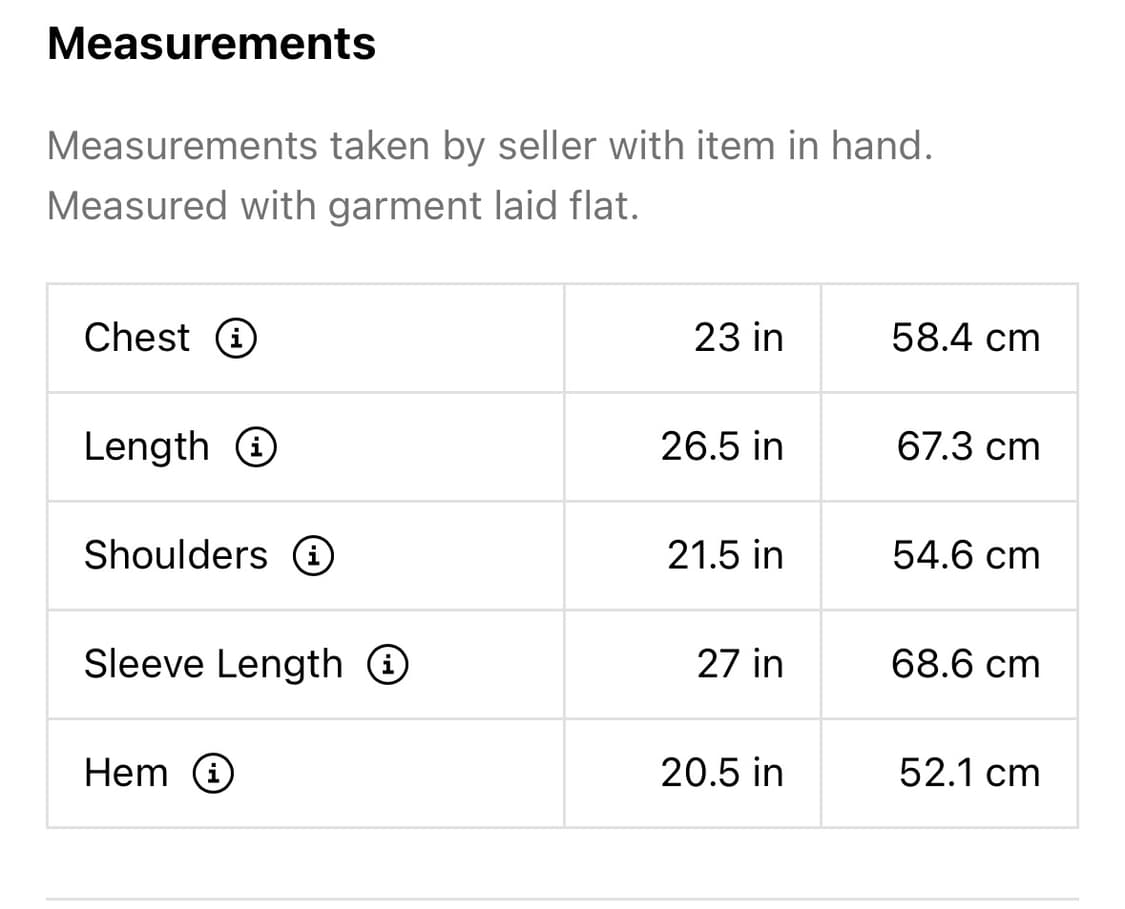The height and width of the screenshot is (909, 1125).
Task: Select the 20.5 in hem value
Action: pyautogui.click(x=722, y=773)
